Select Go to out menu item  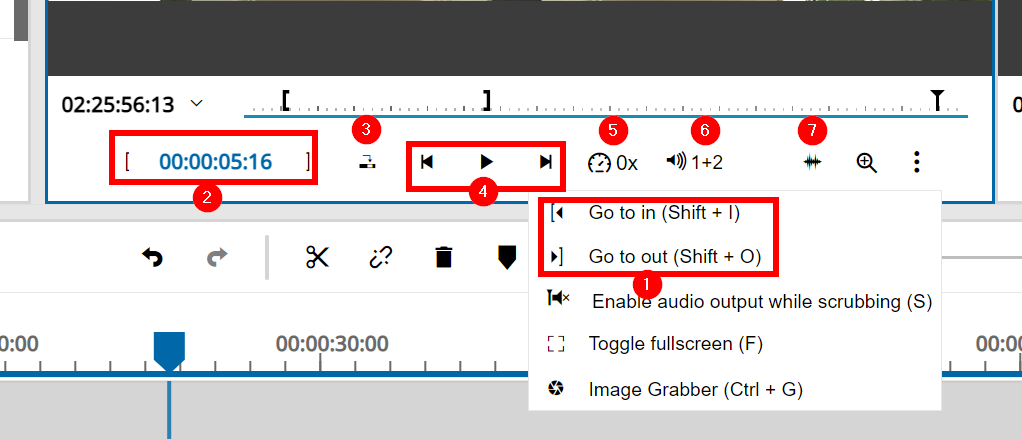click(x=674, y=257)
